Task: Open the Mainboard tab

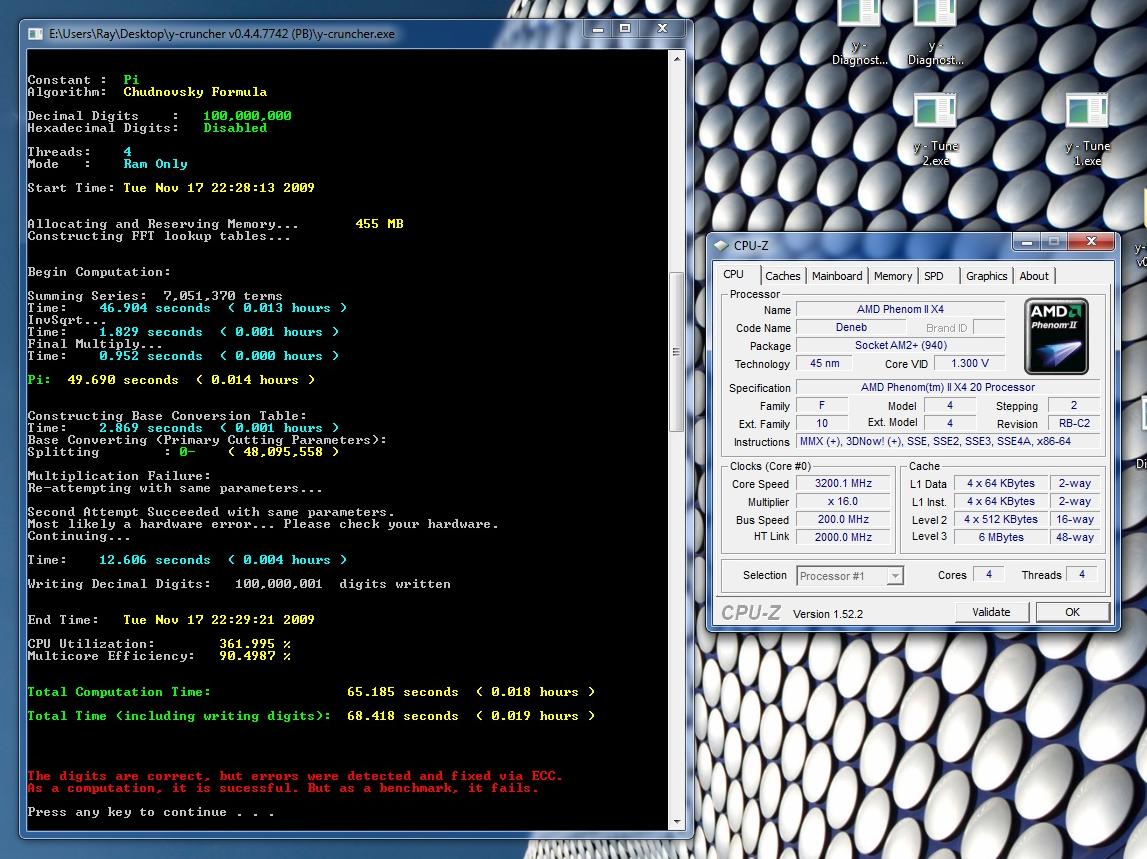Action: pos(837,276)
